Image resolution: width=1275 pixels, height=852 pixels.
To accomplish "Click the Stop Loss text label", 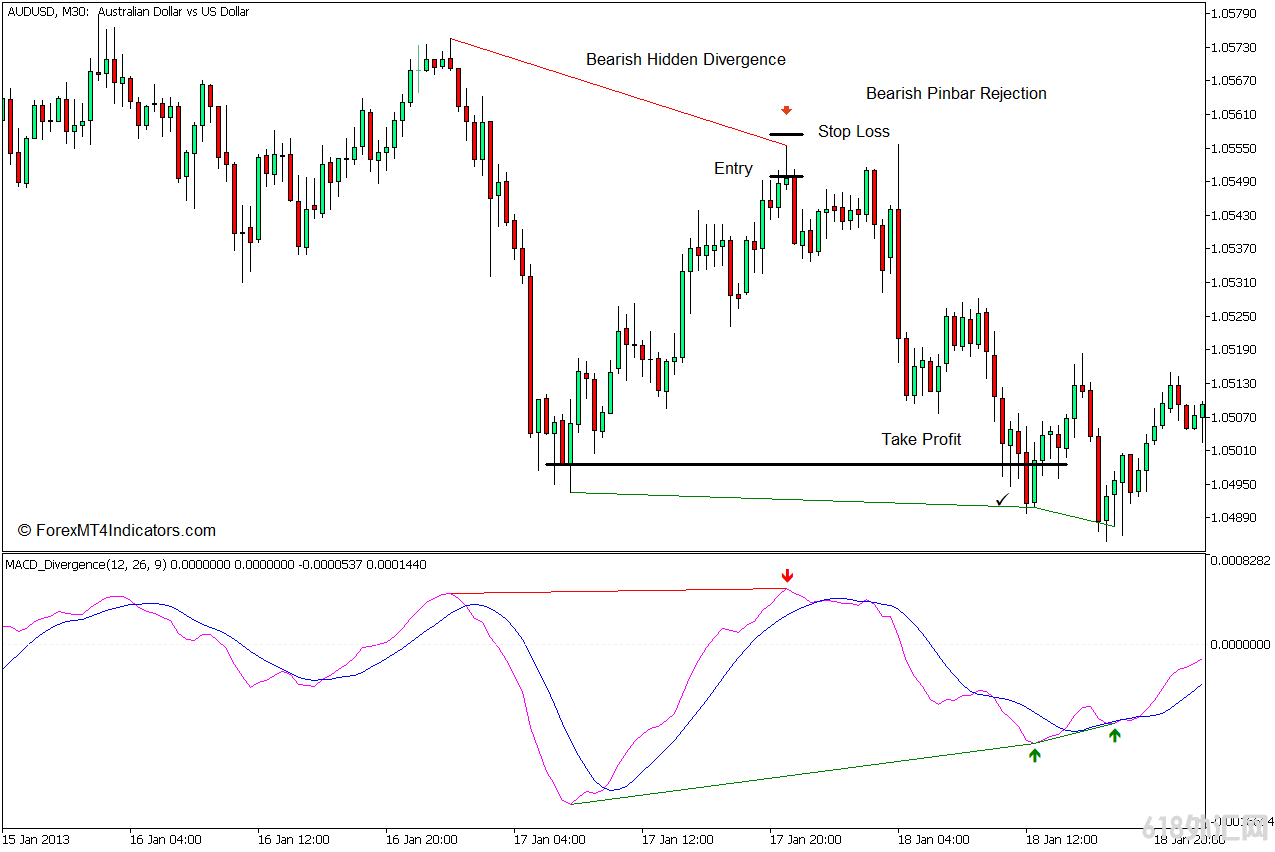I will (x=853, y=132).
